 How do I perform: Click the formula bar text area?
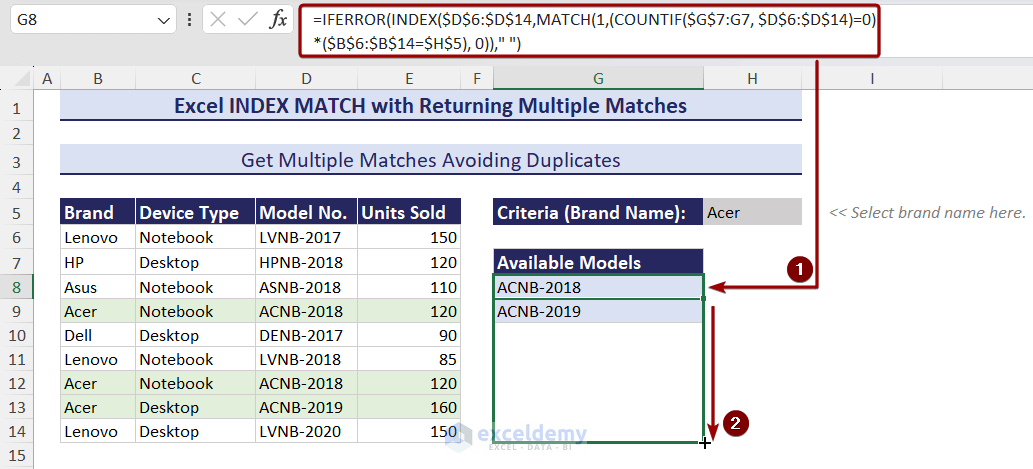tap(590, 30)
